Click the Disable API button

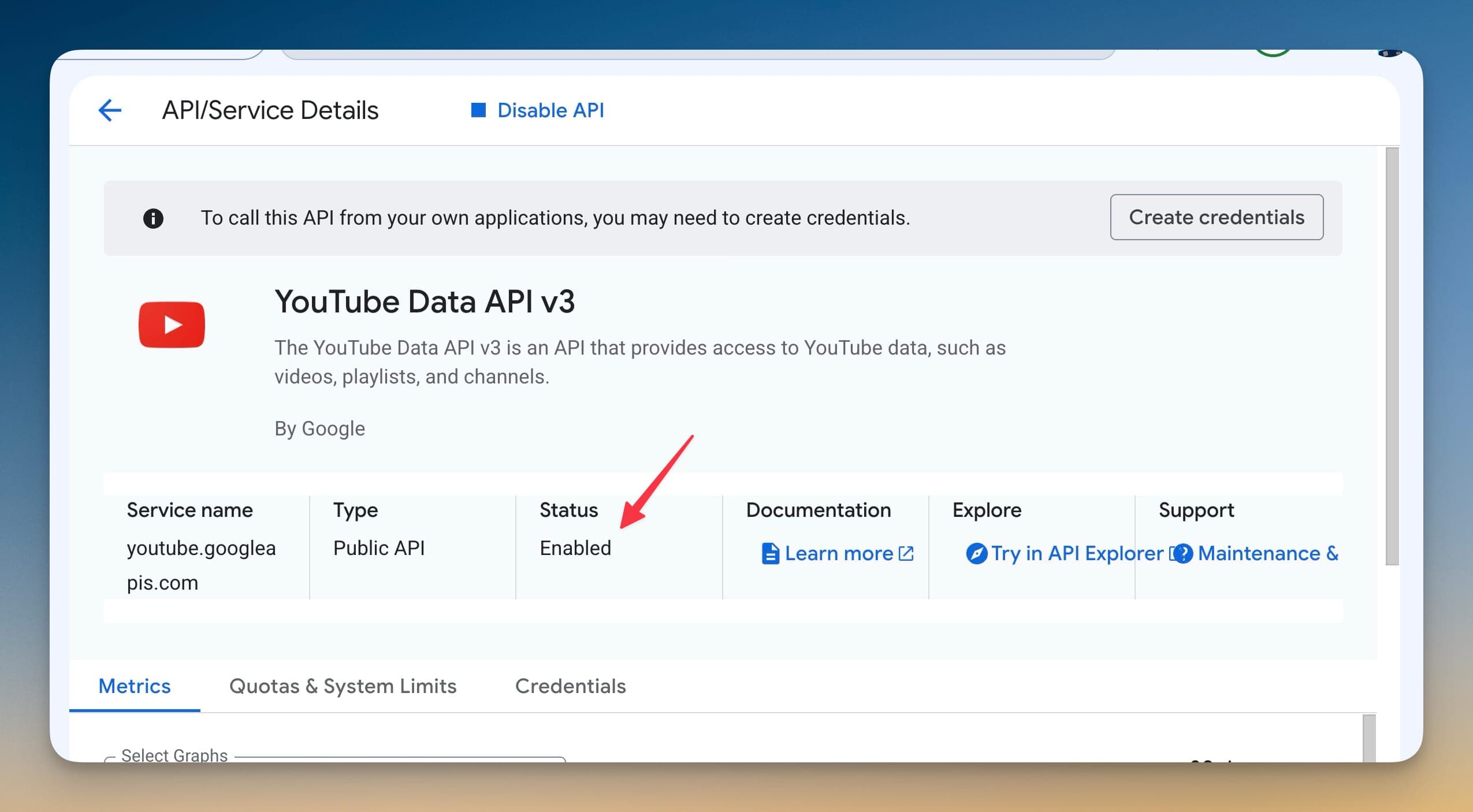pyautogui.click(x=537, y=110)
